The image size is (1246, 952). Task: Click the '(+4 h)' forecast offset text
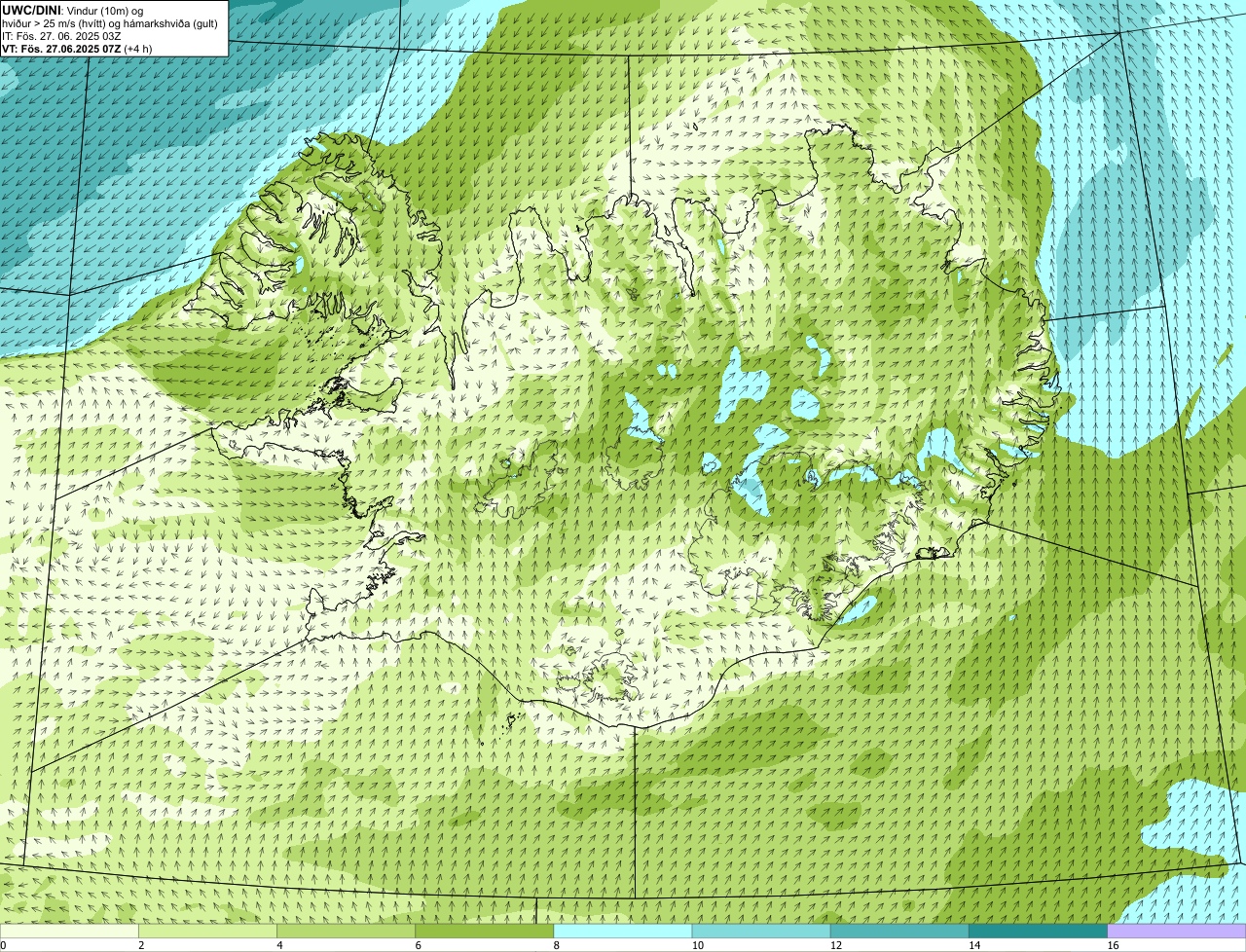(138, 49)
